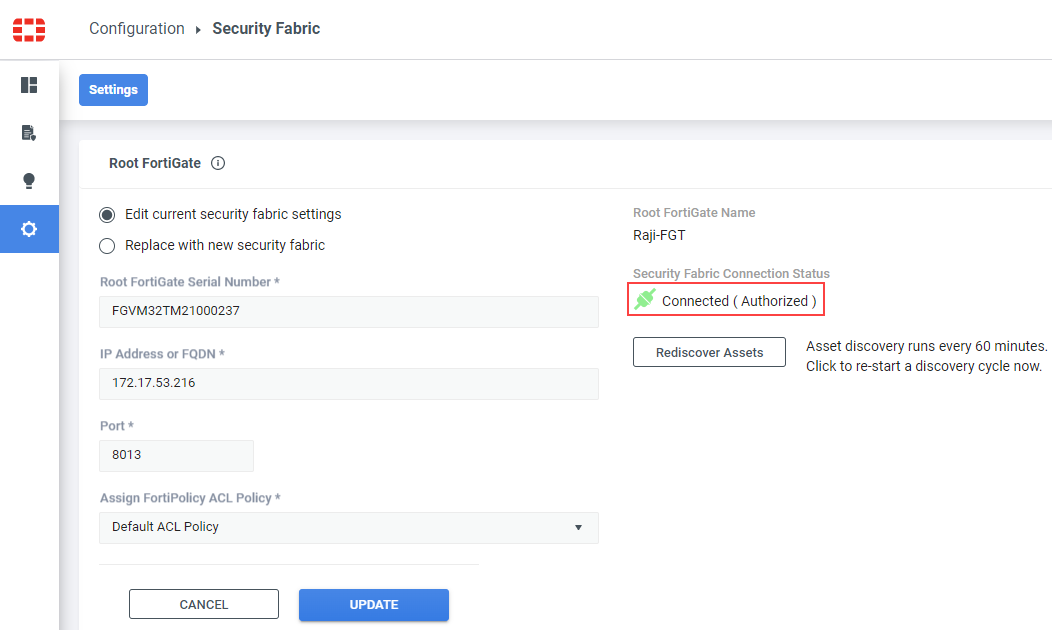Select the gear configuration sidebar icon
Image resolution: width=1052 pixels, height=630 pixels.
coord(29,229)
